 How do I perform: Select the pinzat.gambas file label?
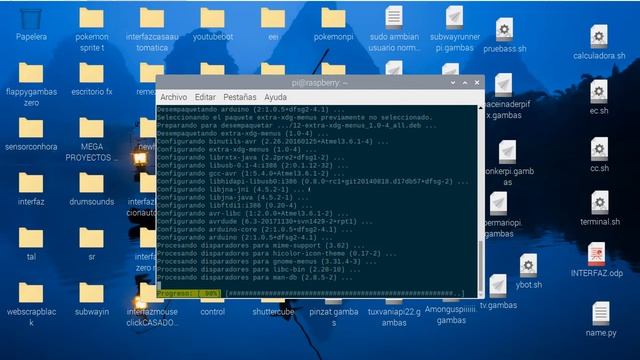[333, 317]
